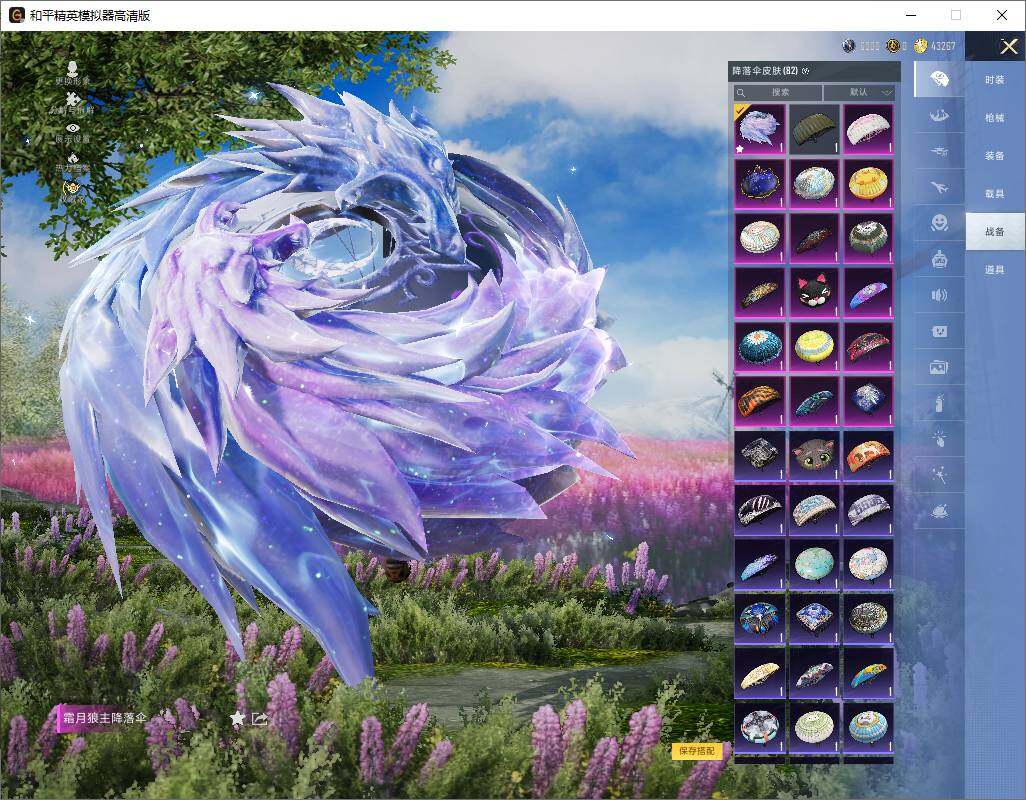The width and height of the screenshot is (1026, 800).
Task: Select the airplane category icon in sidebar
Action: [939, 186]
